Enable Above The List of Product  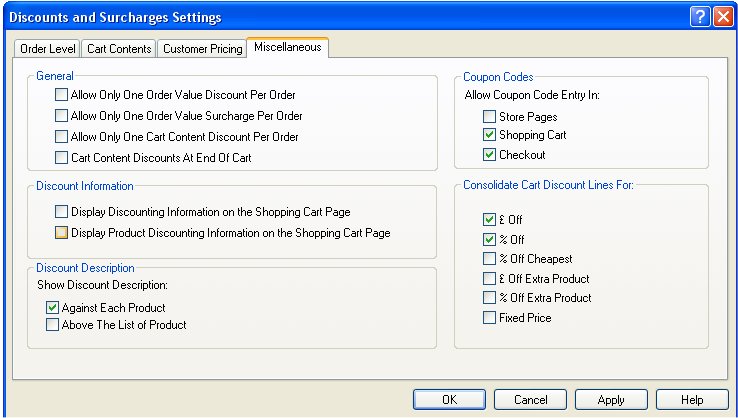53,325
